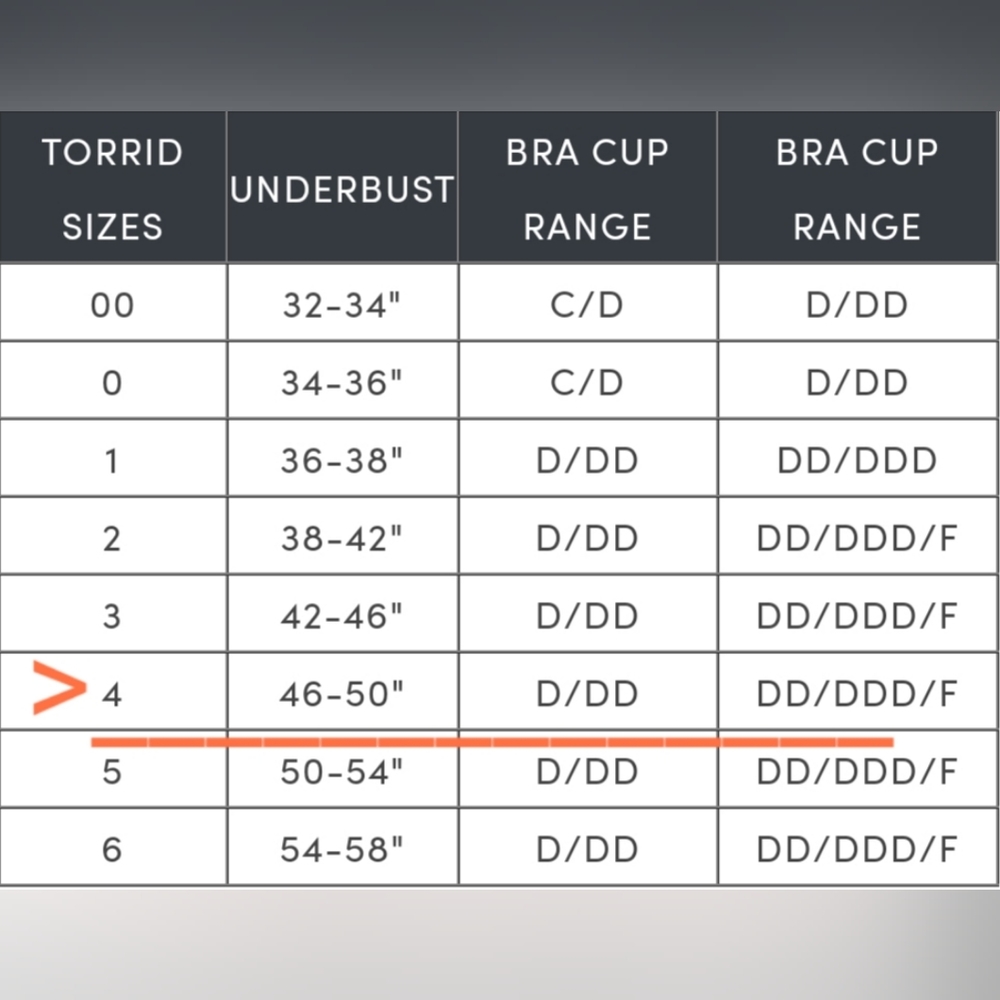Viewport: 1000px width, 1000px height.
Task: Click the orange arrow beside size 4
Action: pos(59,688)
